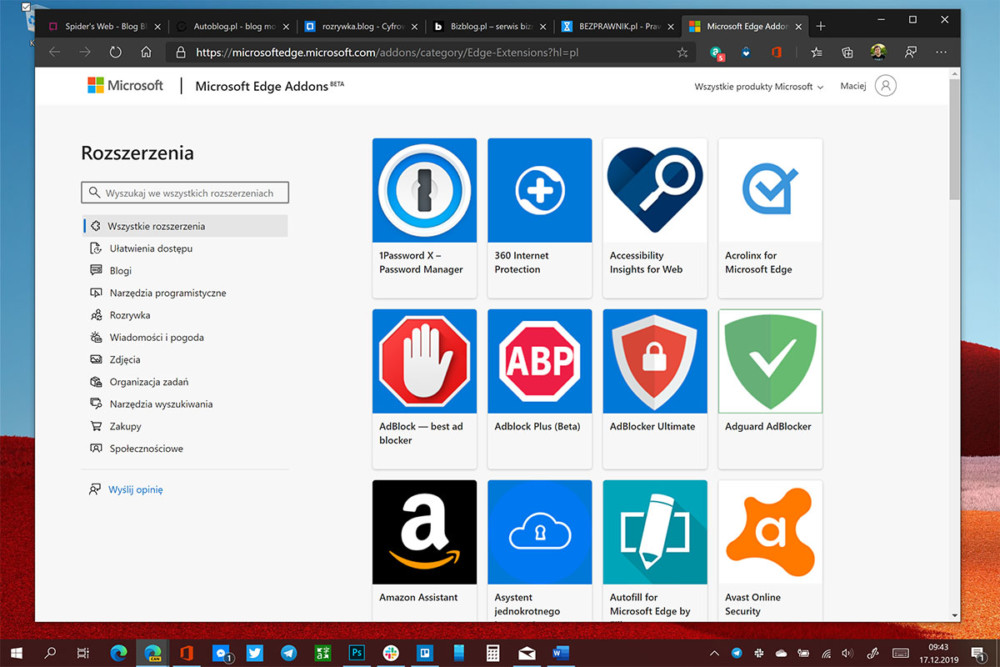Open the Favorites list toolbar icon

(x=816, y=52)
